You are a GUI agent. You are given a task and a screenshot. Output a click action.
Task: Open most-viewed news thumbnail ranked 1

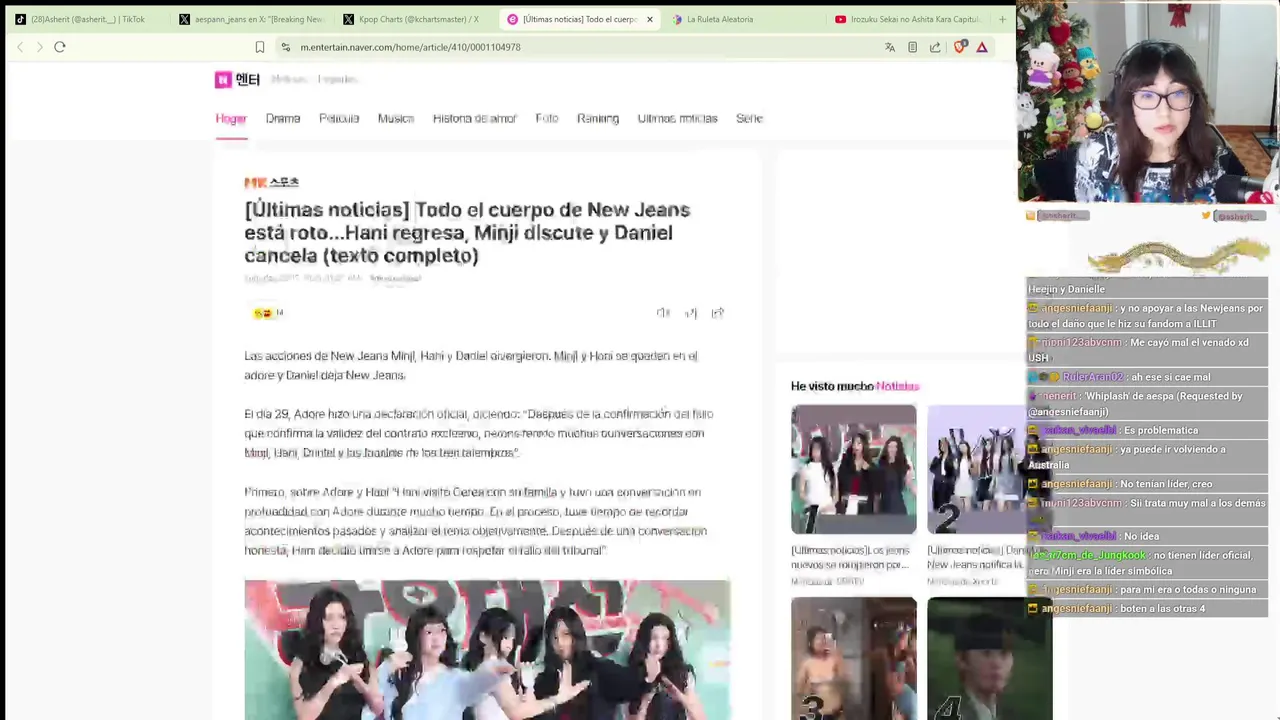click(853, 469)
